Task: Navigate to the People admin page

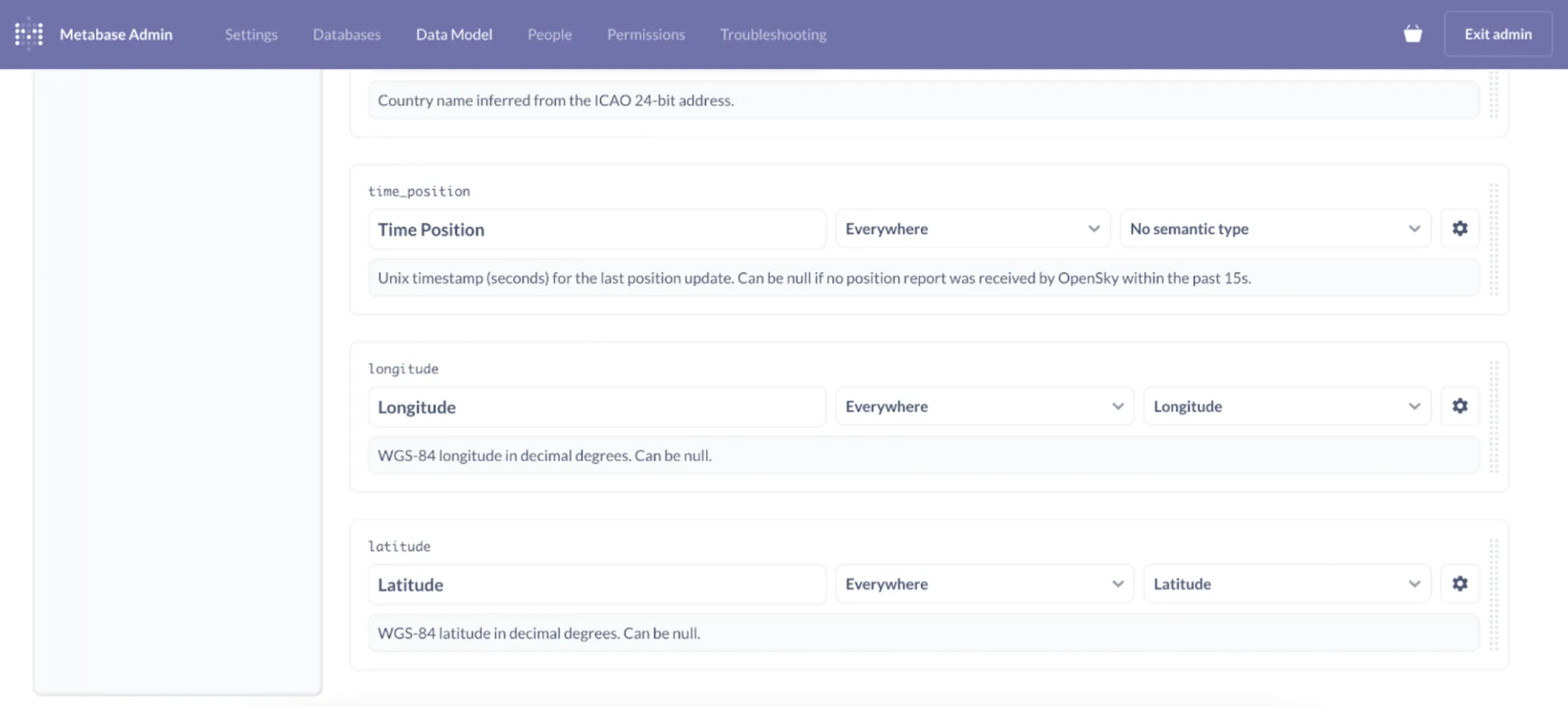Action: pyautogui.click(x=550, y=34)
